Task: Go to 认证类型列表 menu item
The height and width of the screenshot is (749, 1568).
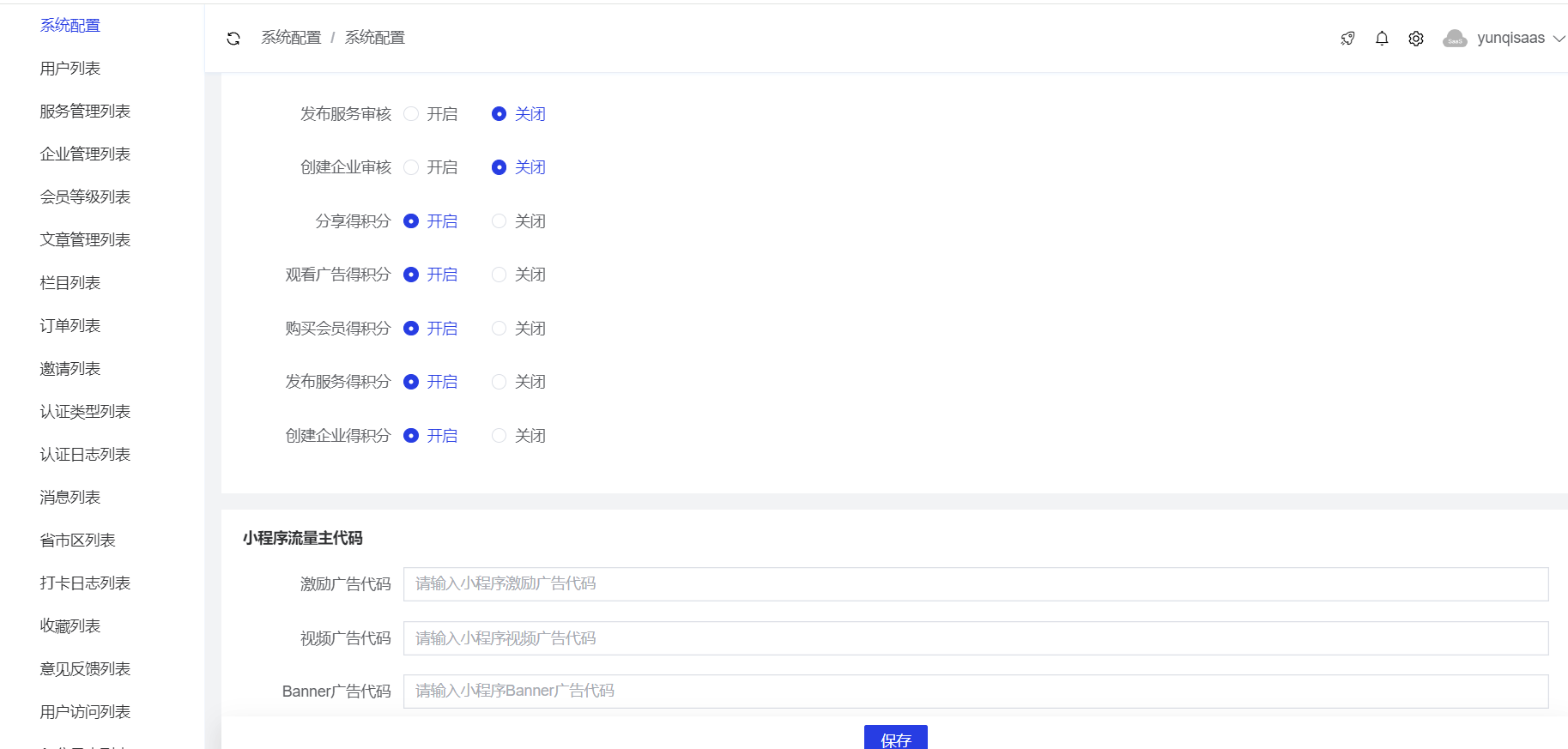Action: [x=85, y=412]
